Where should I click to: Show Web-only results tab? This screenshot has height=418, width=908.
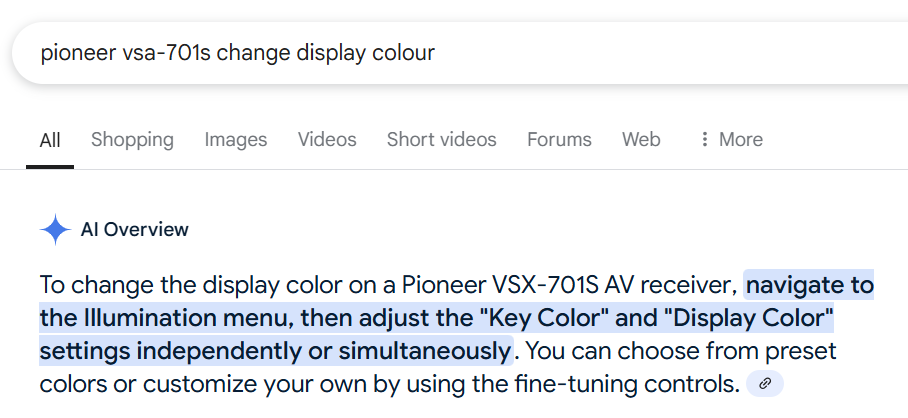click(x=641, y=140)
